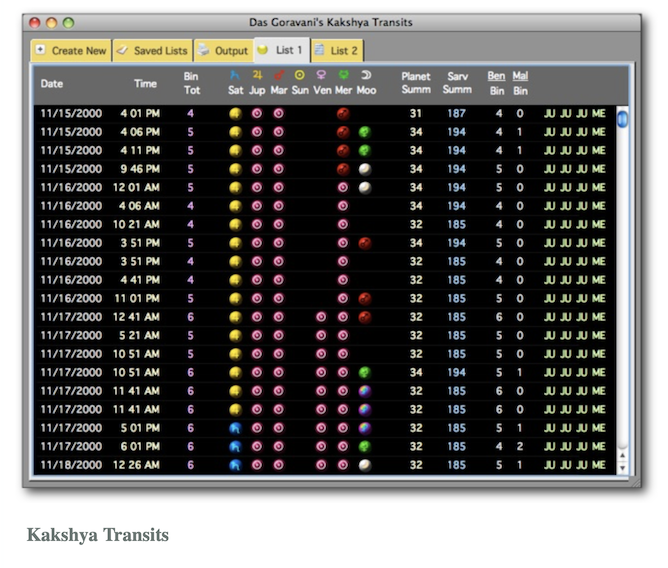Click the Date column header
This screenshot has height=568, width=668.
coord(52,84)
